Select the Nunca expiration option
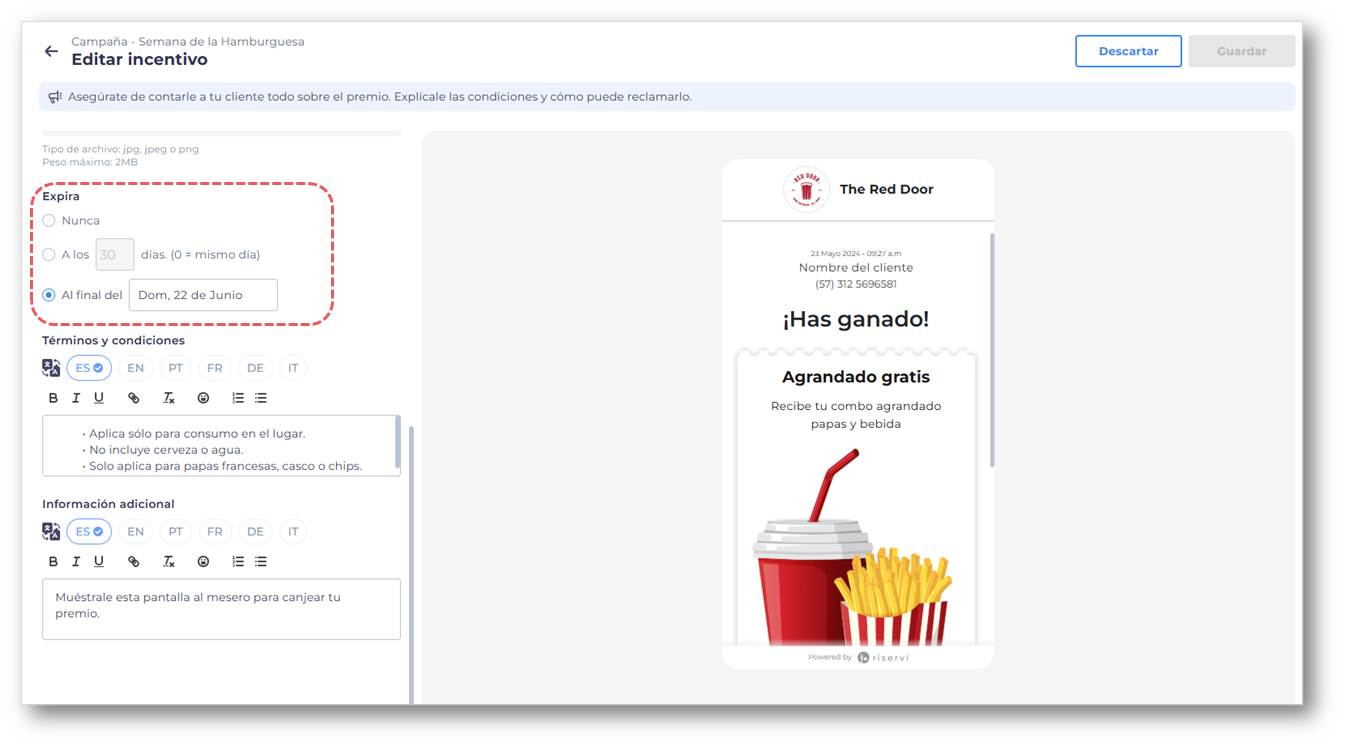 49,220
